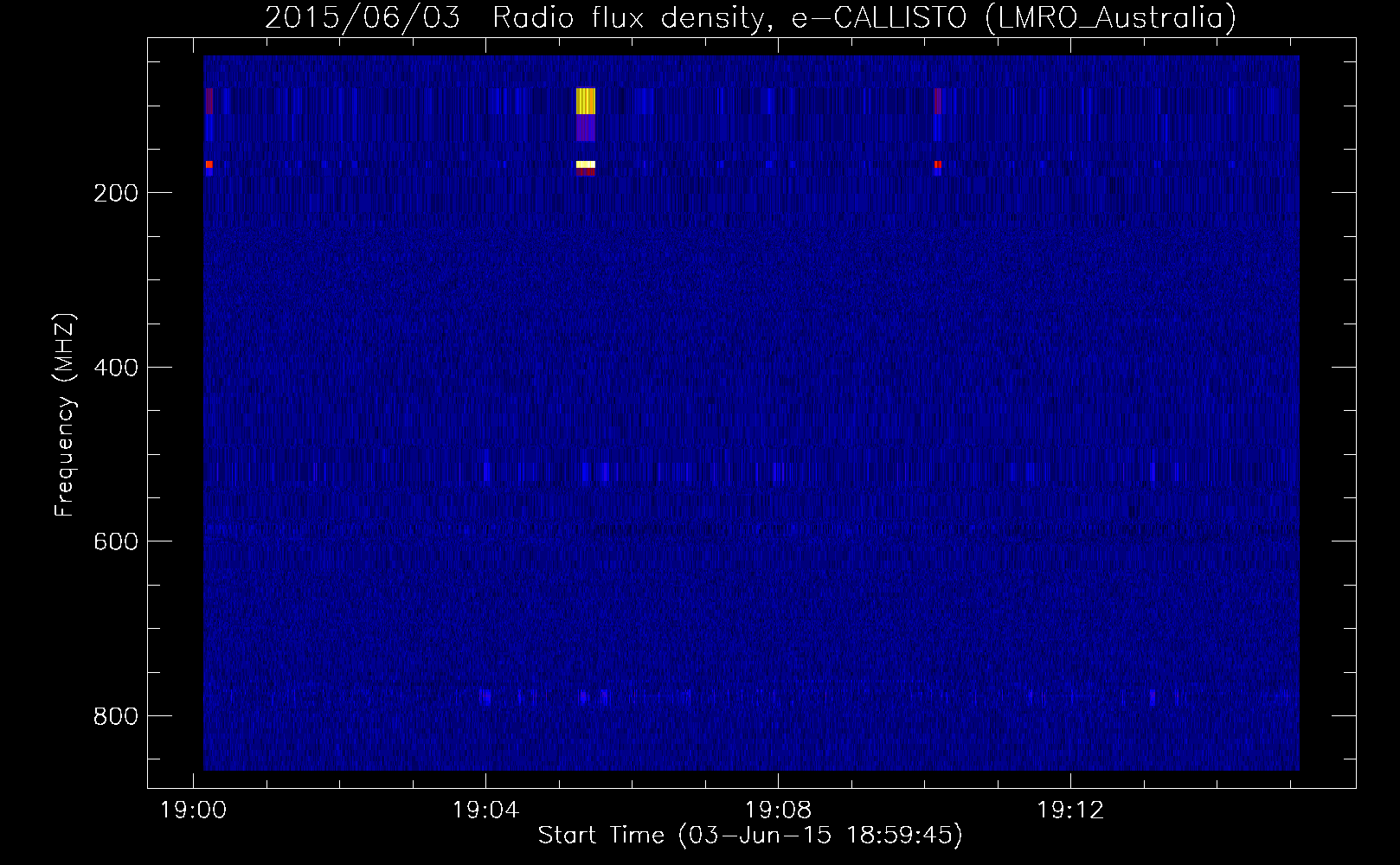This screenshot has width=1400, height=865.
Task: Click the "Frequency (MHZ)" axis label
Action: click(x=64, y=415)
